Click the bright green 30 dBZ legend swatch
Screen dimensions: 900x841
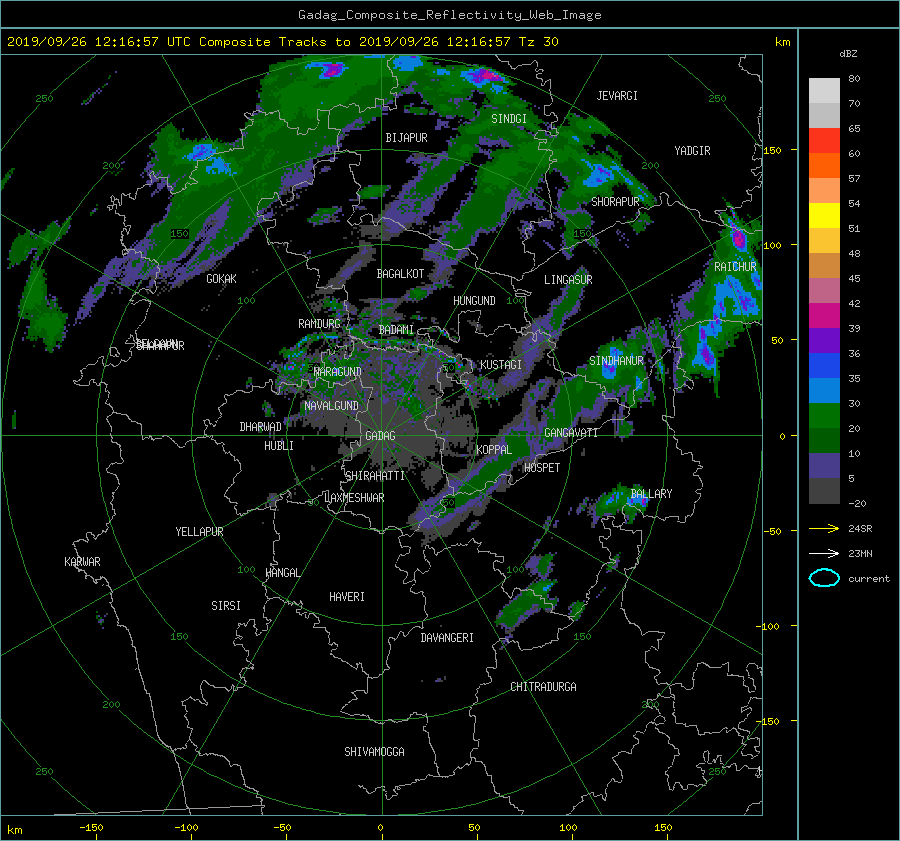tap(824, 415)
